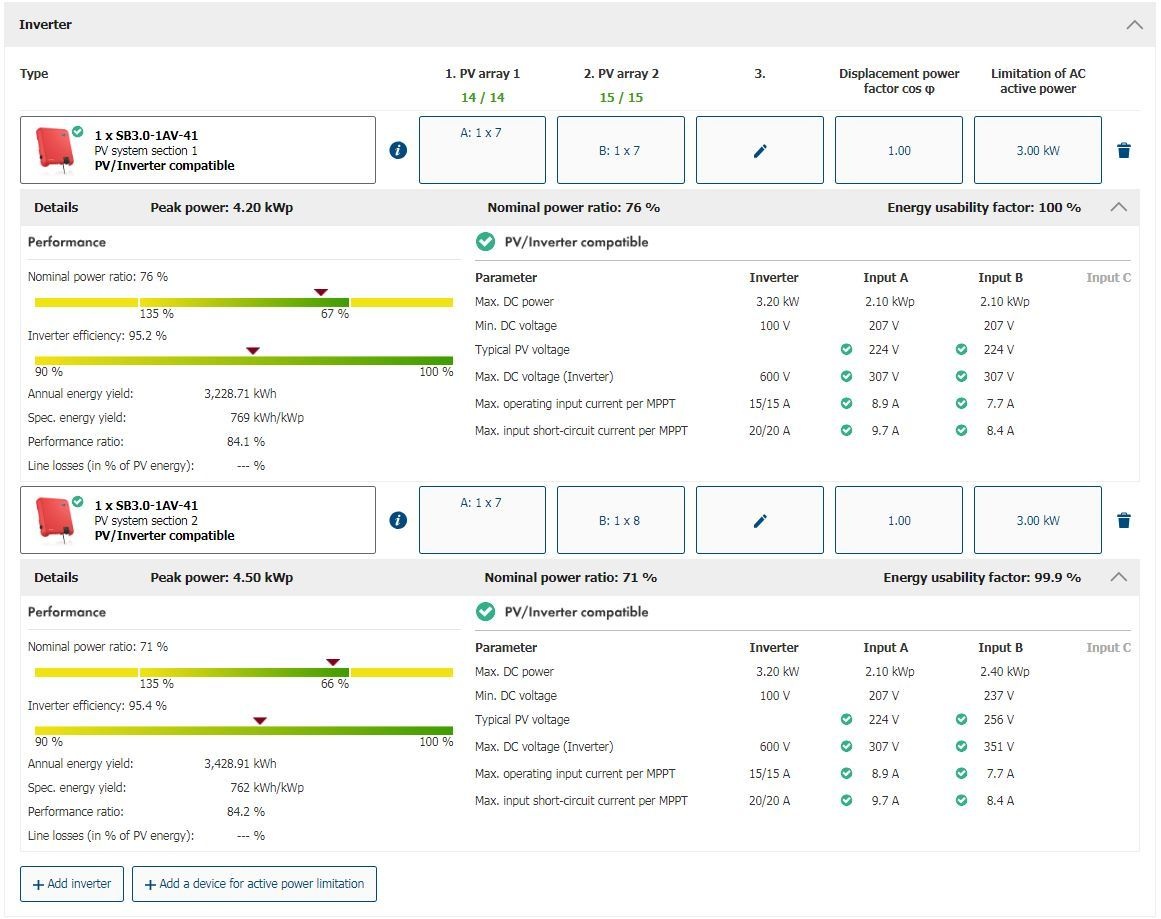1161x919 pixels.
Task: Click inverter efficiency marker at 95.4 %
Action: pyautogui.click(x=260, y=720)
